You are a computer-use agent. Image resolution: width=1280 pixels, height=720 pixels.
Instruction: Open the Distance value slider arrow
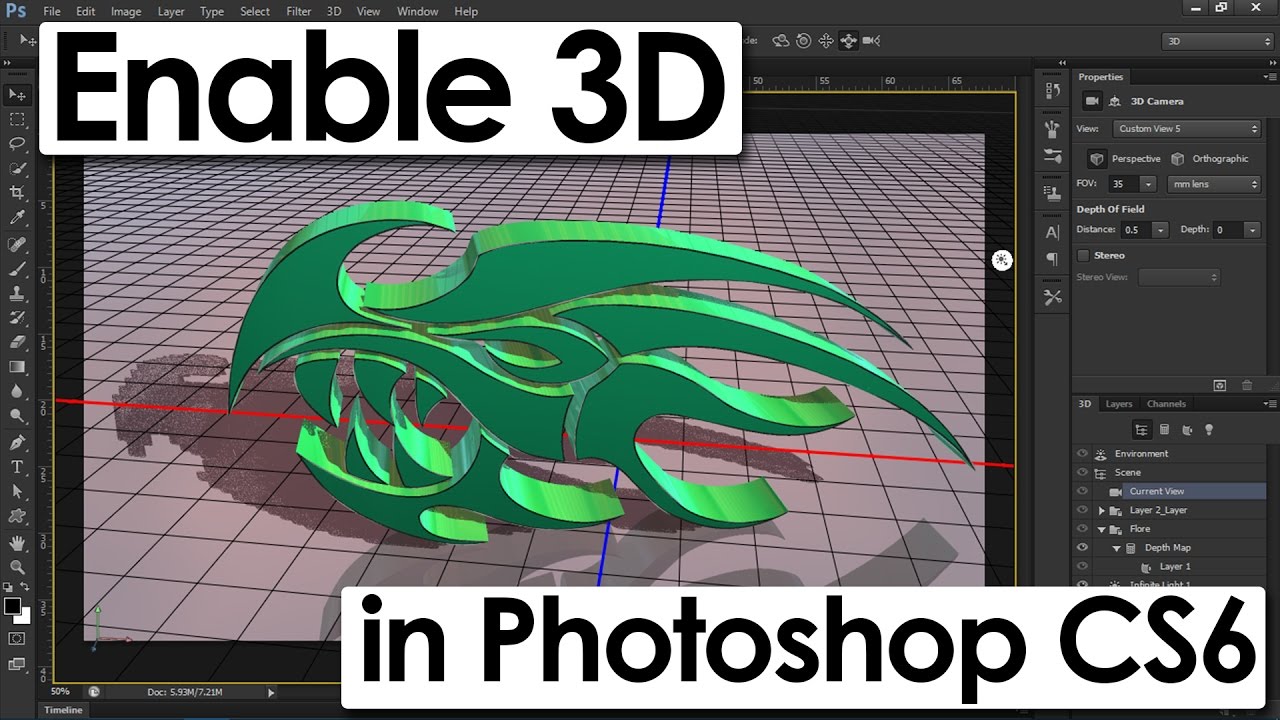[x=1160, y=230]
